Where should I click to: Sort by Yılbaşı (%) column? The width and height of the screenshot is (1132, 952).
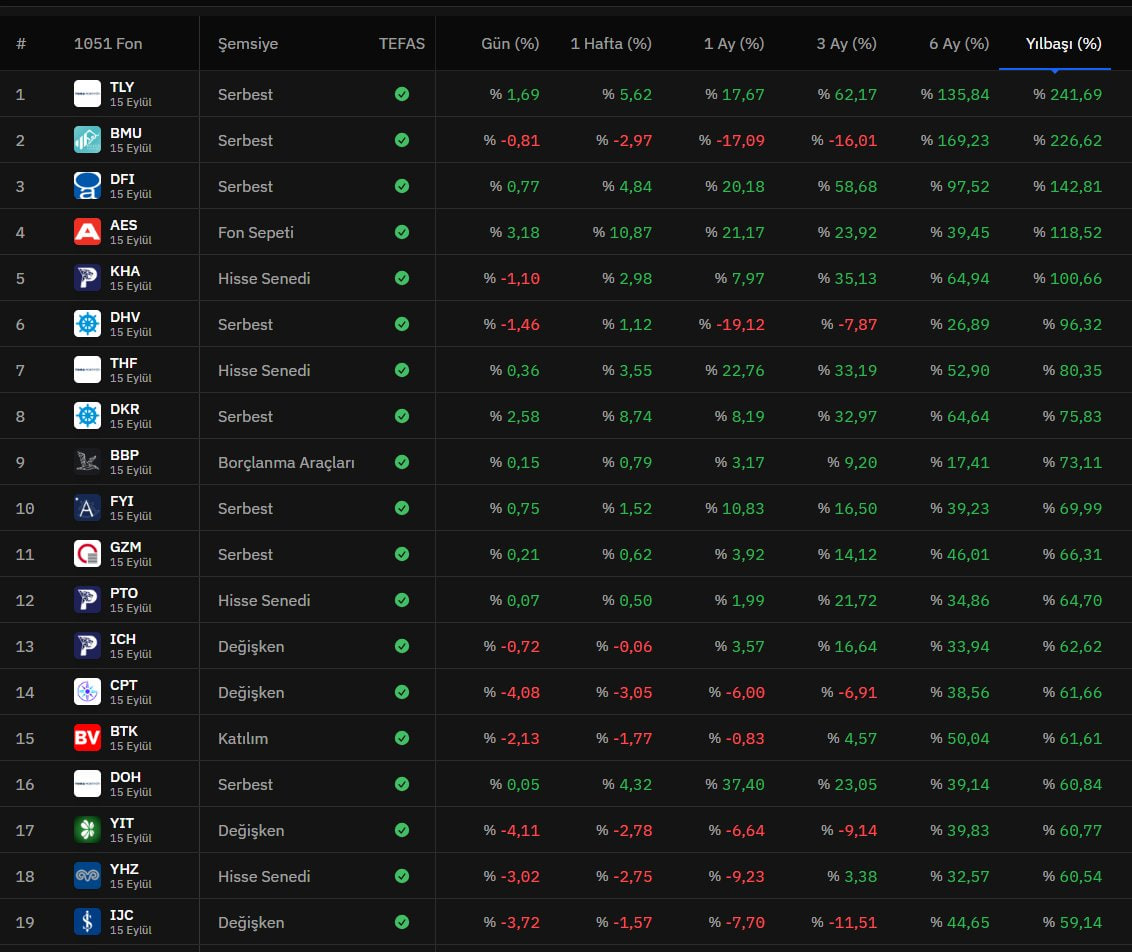point(1063,43)
